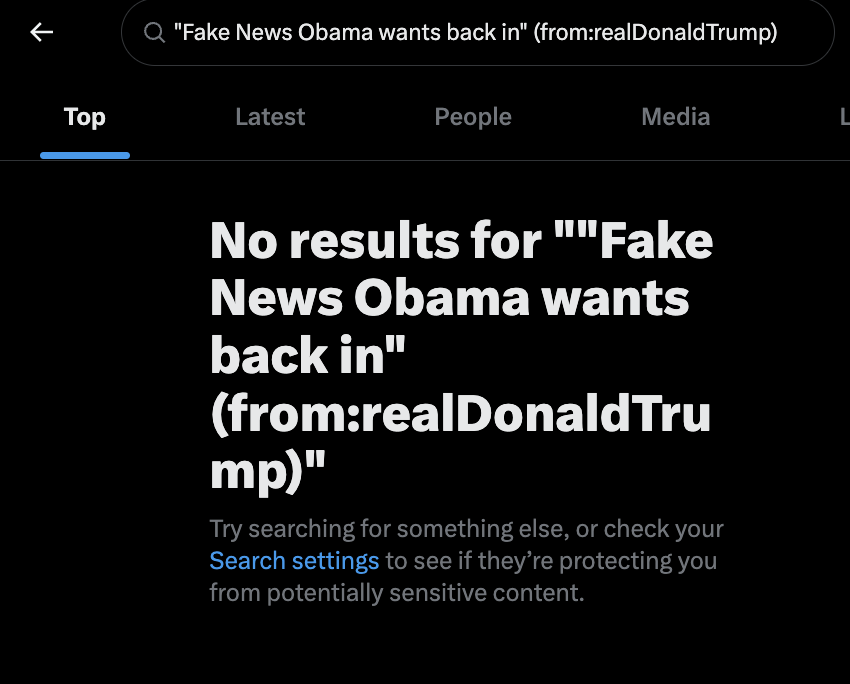Switch to the Latest tab
Viewport: 850px width, 684px height.
(269, 117)
